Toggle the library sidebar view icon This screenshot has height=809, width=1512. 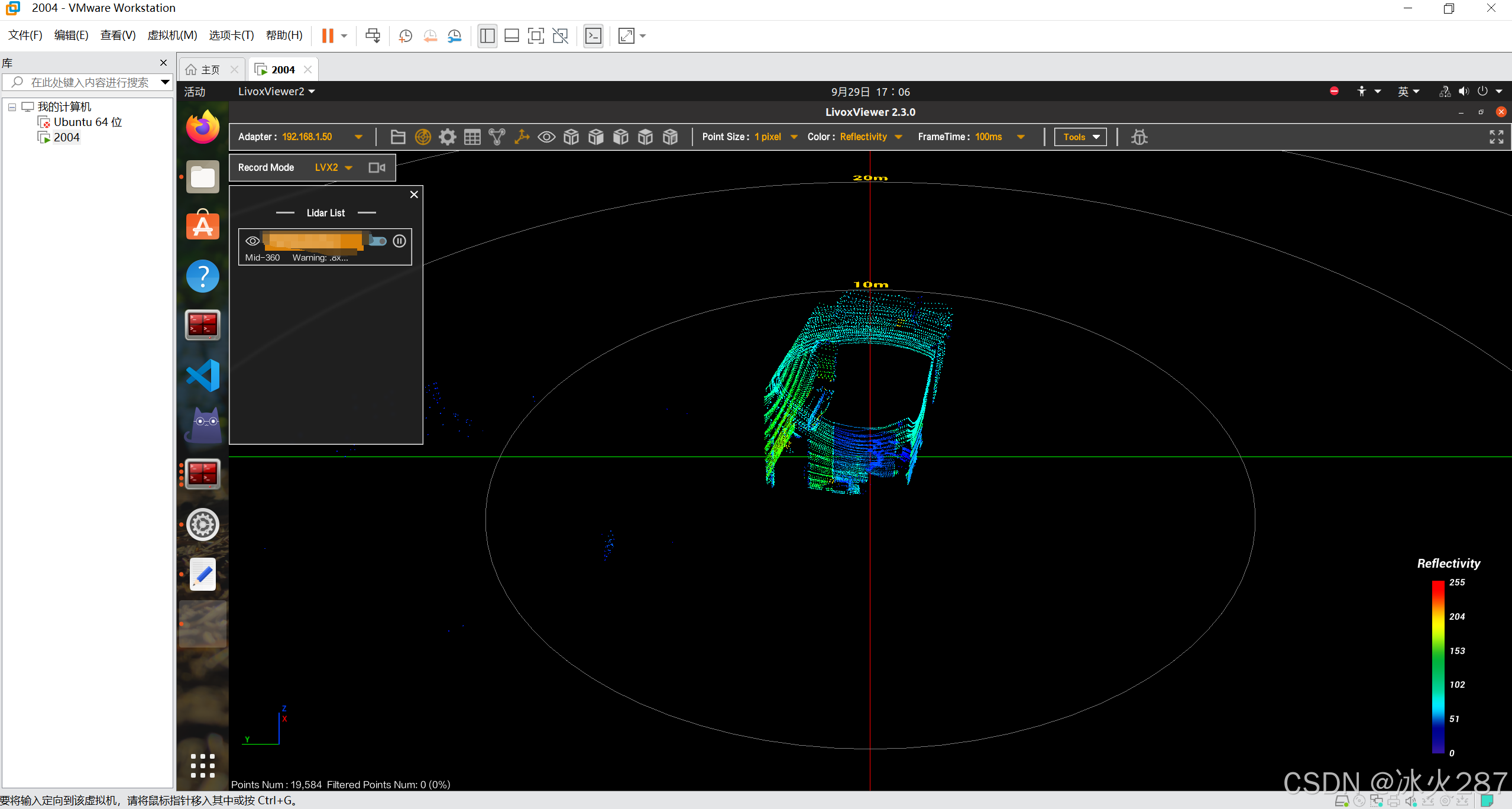487,36
